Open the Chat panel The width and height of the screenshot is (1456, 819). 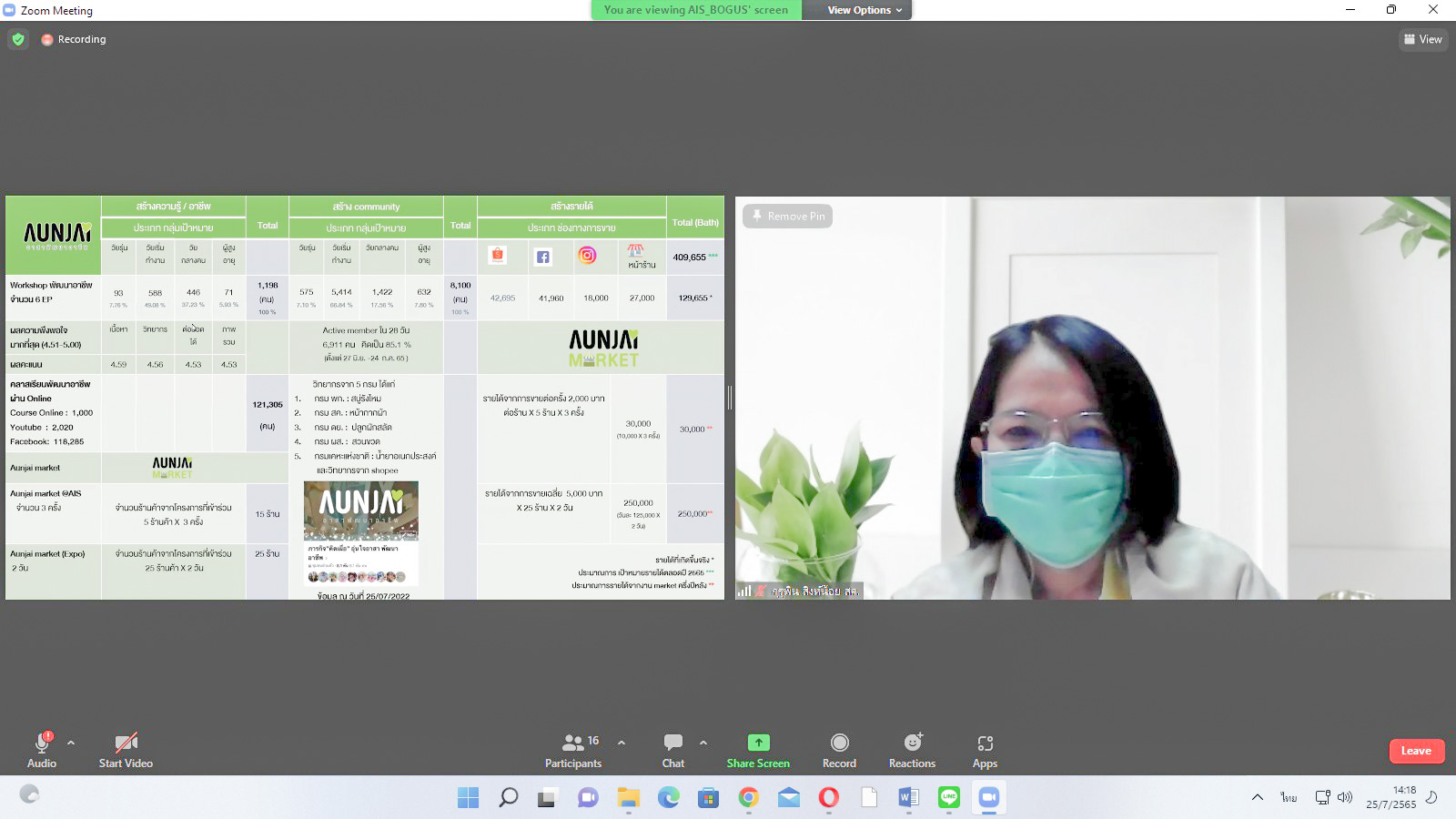pos(673,751)
